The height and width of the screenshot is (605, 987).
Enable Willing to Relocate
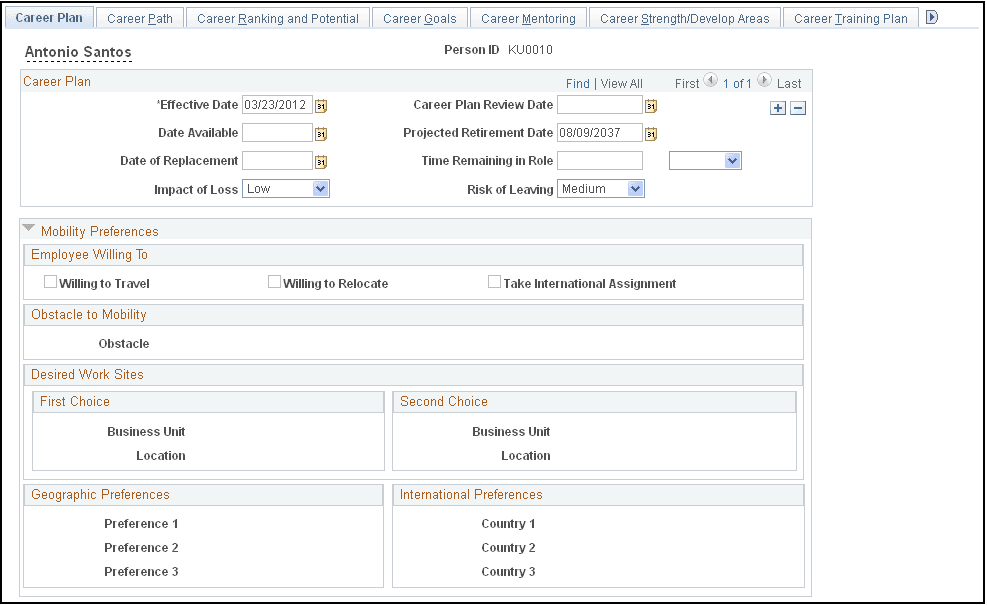point(274,281)
